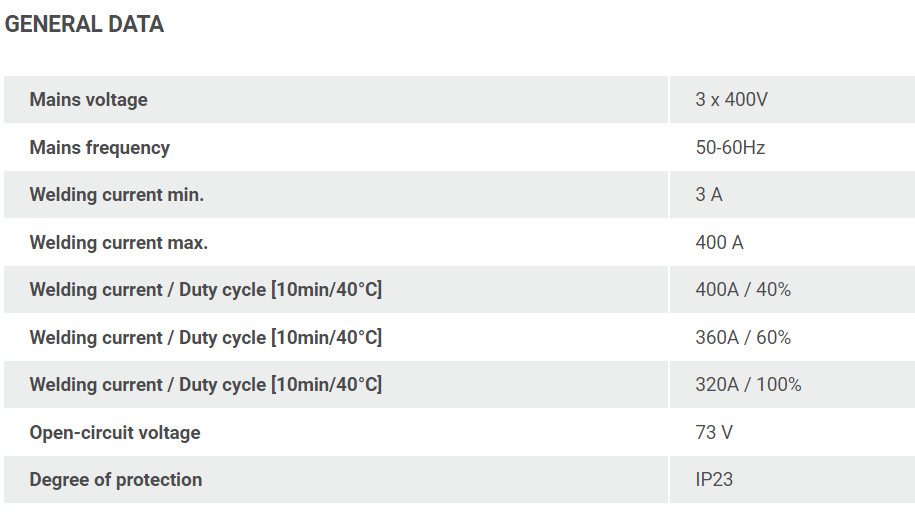Select the Mains voltage row label

pos(88,100)
